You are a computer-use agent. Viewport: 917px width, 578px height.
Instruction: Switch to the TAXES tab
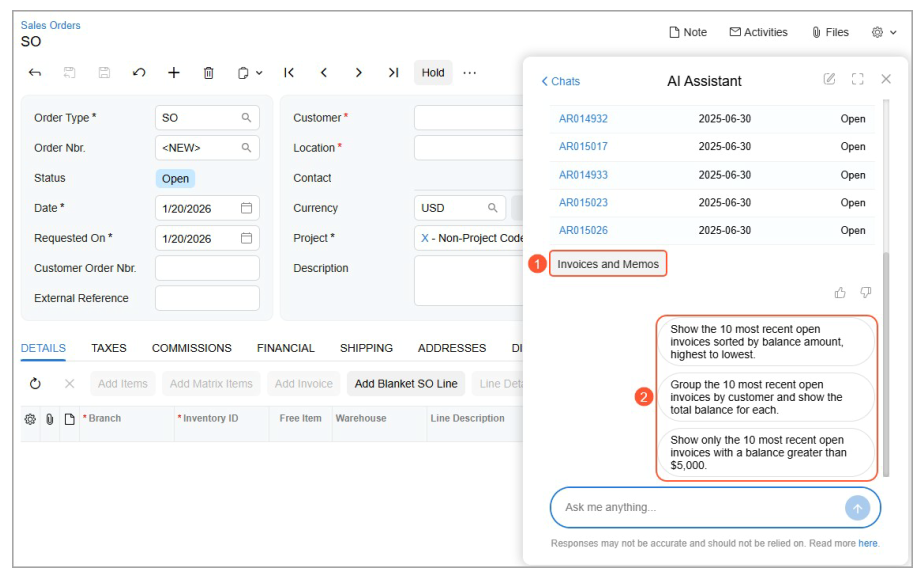tap(109, 348)
